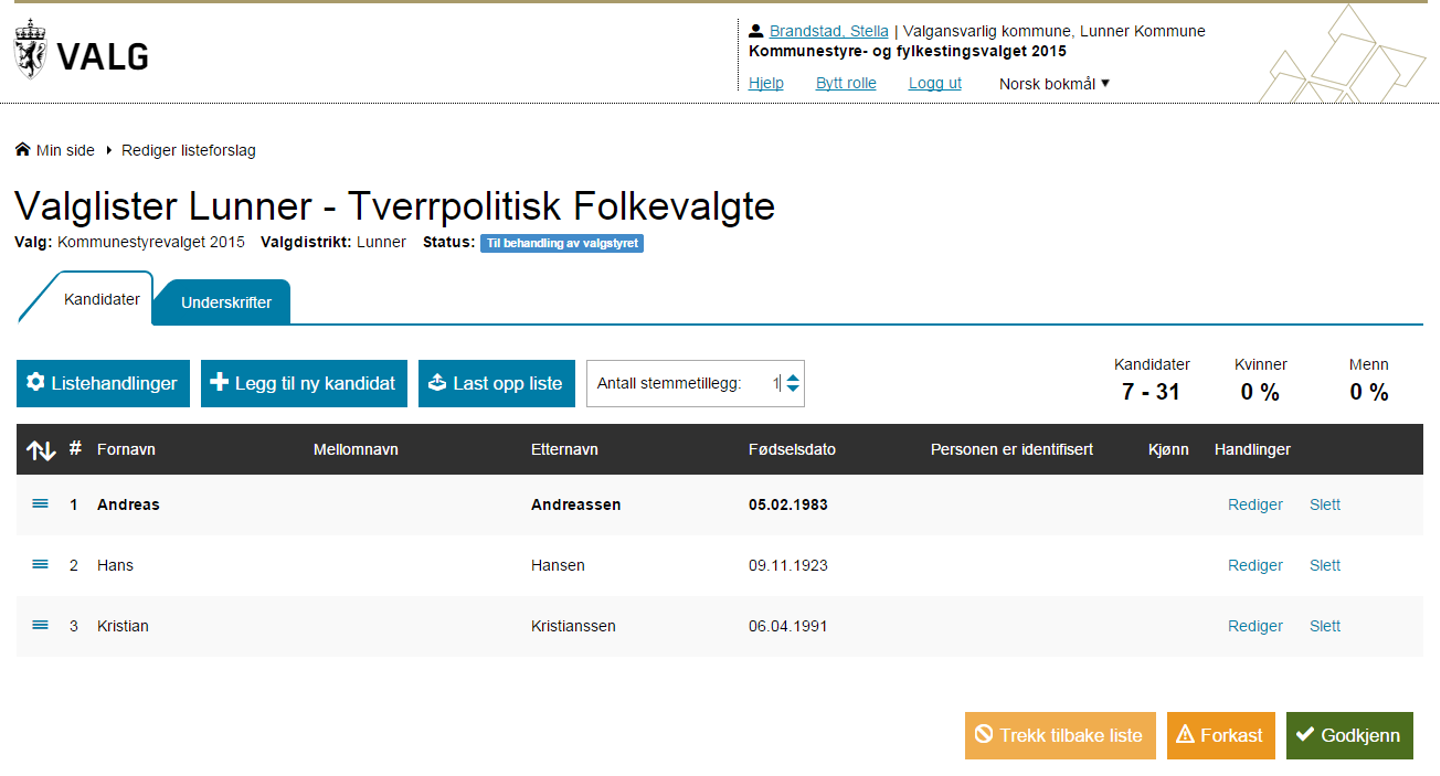Click Slett link for Hans Hansen
This screenshot has height=776, width=1440.
coord(1325,566)
